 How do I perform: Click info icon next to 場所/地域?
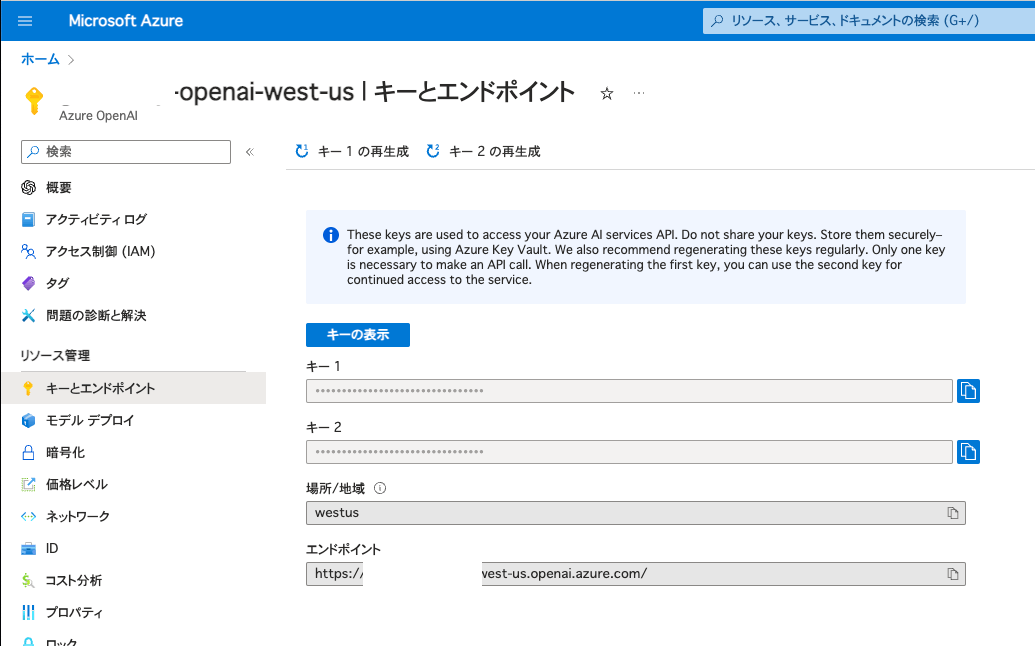tap(380, 488)
